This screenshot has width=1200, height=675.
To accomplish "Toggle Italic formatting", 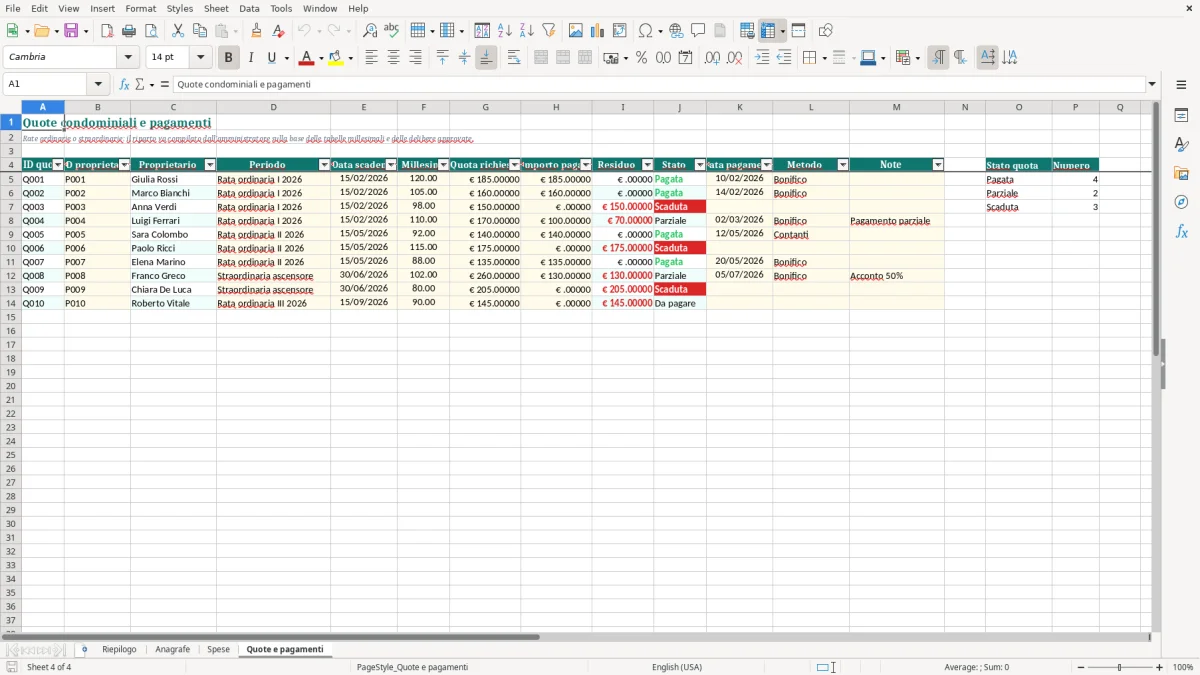I will [251, 58].
